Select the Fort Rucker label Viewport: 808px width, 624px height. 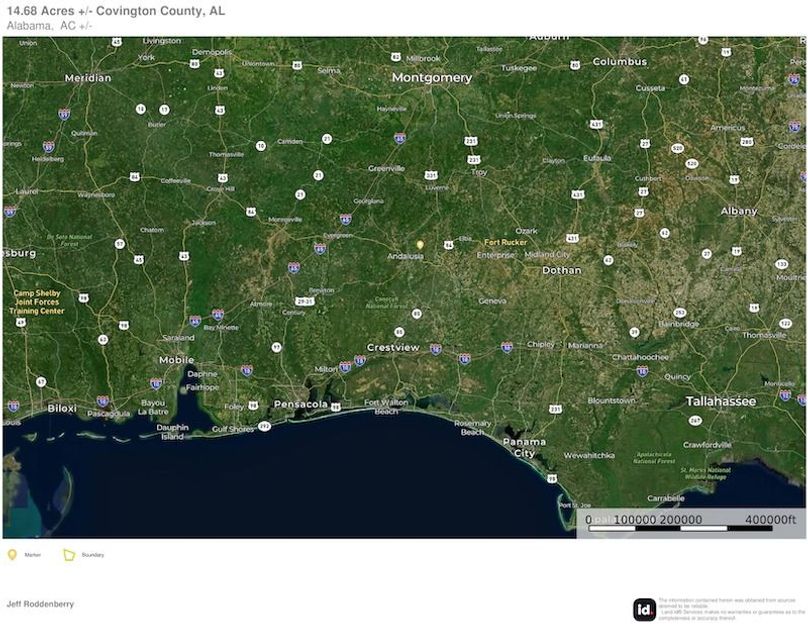click(x=505, y=240)
